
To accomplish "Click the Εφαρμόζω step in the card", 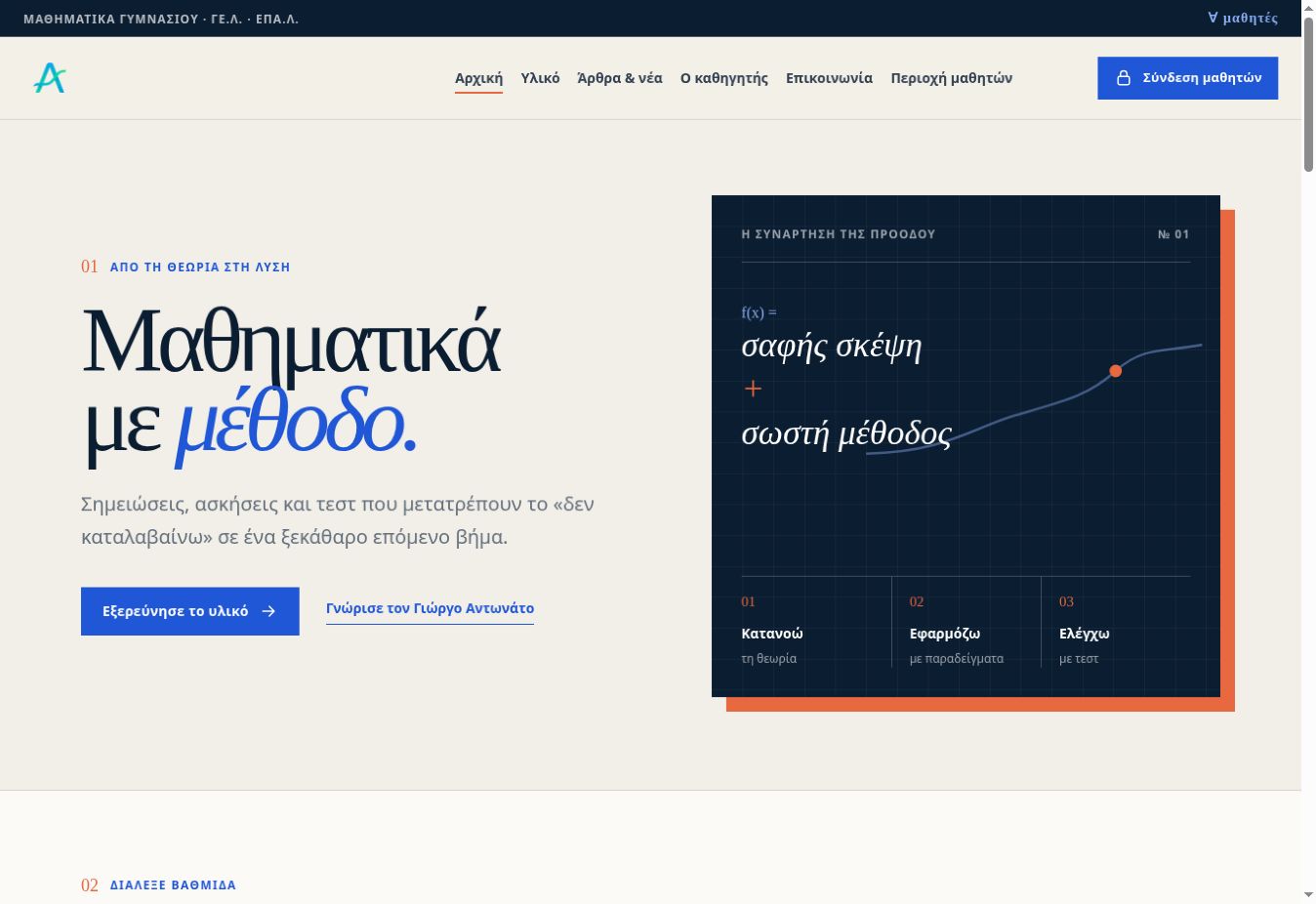I will coord(944,634).
